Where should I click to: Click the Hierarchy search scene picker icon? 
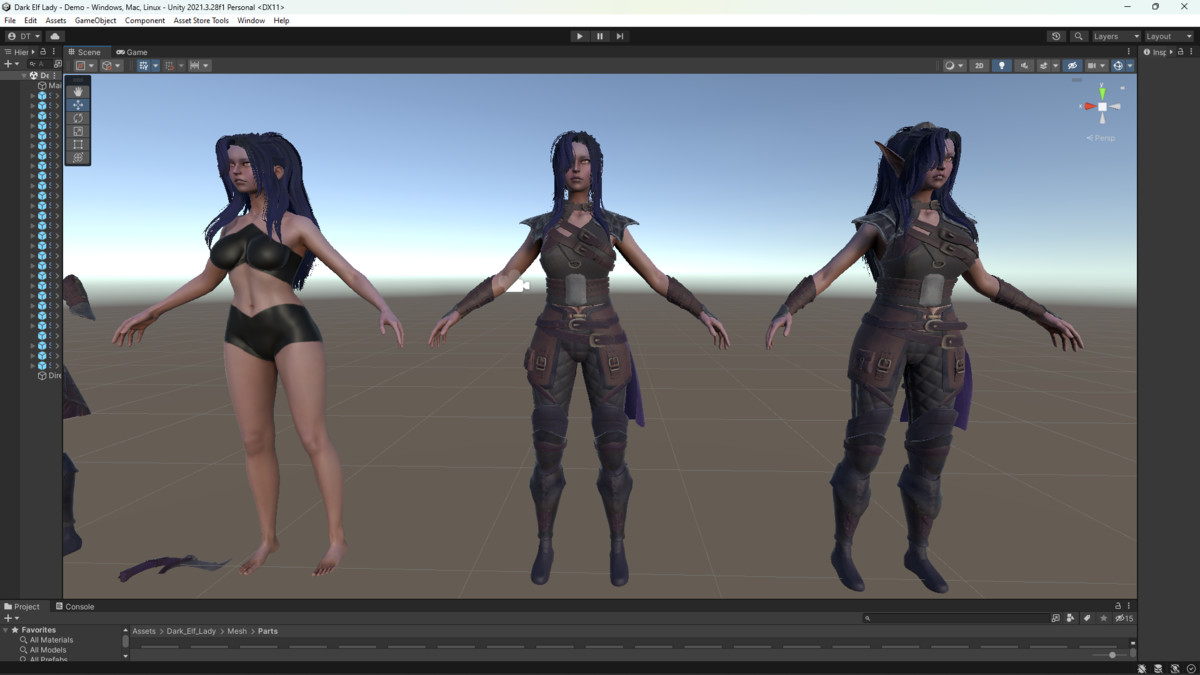click(57, 64)
